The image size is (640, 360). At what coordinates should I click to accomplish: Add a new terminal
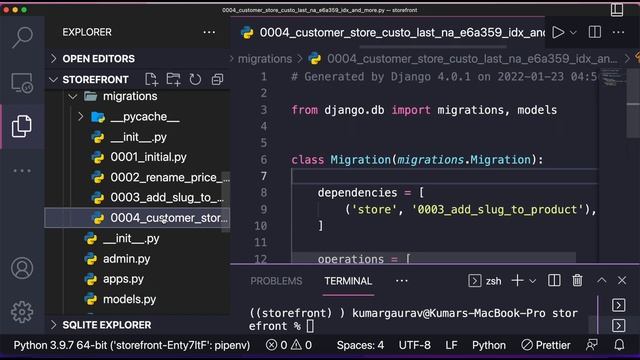(517, 281)
